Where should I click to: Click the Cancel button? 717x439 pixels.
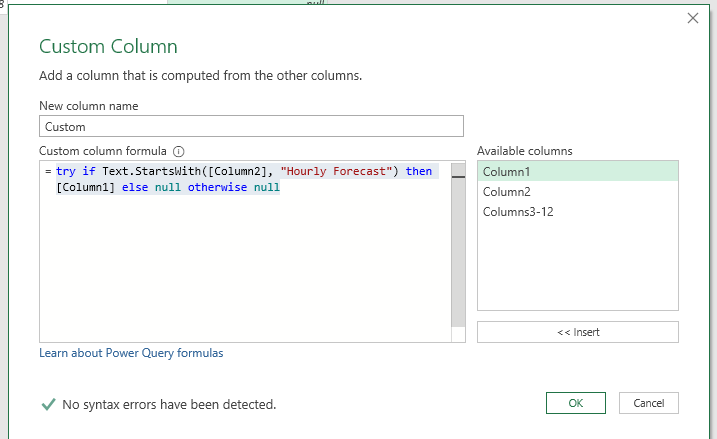pos(648,403)
